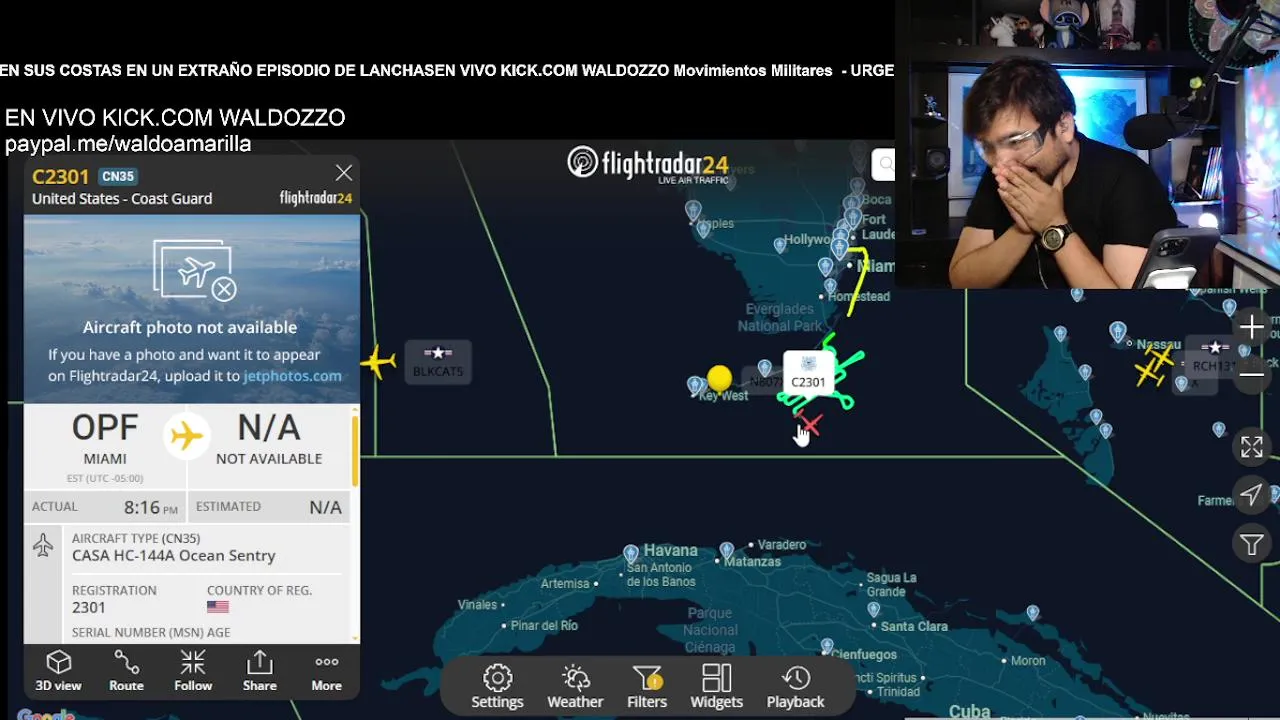Click the aircraft type plane icon

[x=43, y=546]
